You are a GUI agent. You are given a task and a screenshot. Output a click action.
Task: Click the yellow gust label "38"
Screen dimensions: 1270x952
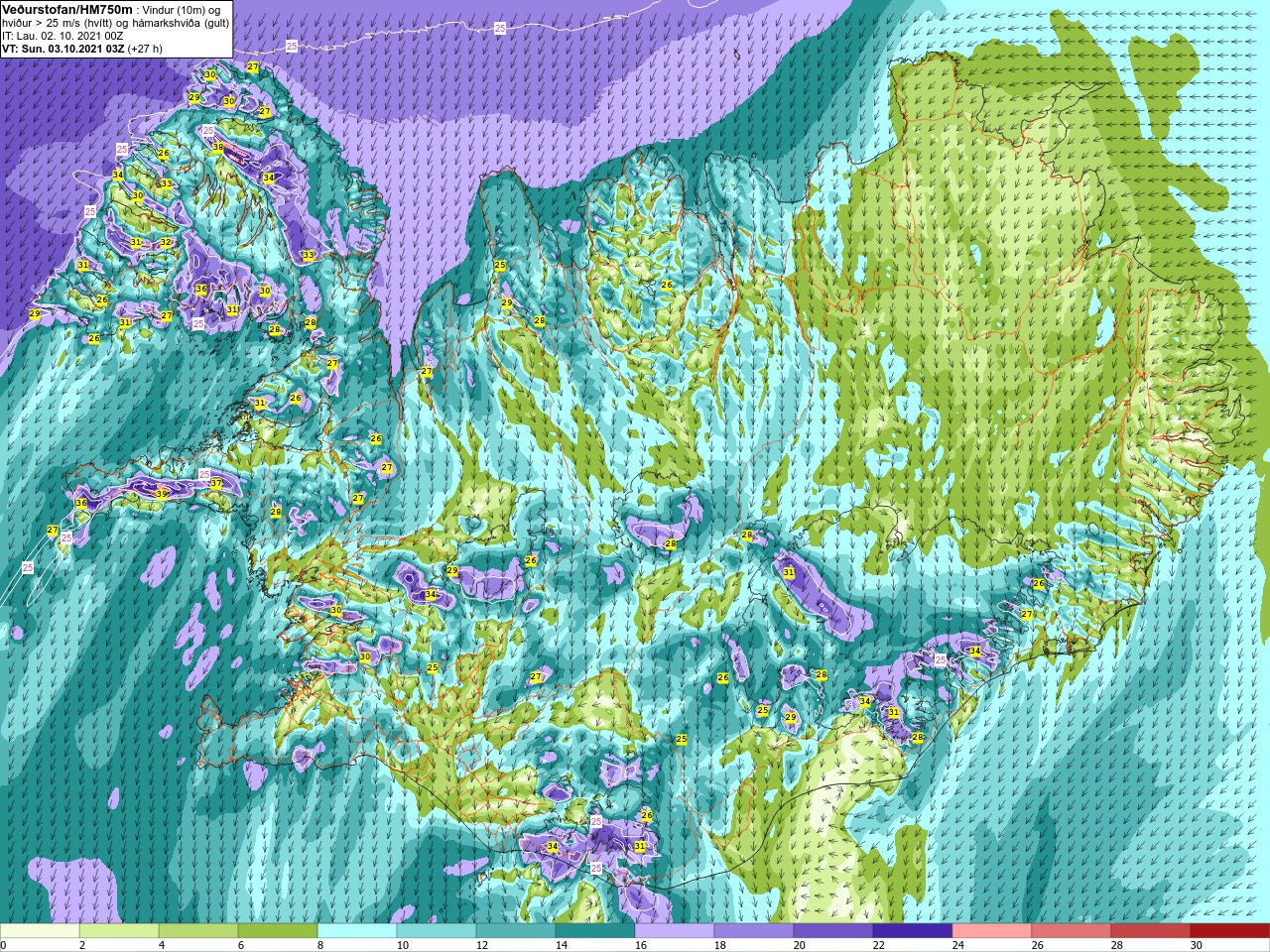(x=217, y=147)
